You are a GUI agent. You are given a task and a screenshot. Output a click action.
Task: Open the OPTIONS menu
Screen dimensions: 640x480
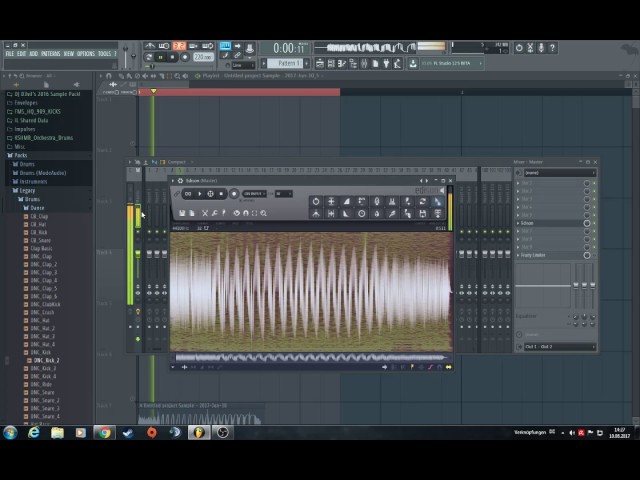pyautogui.click(x=86, y=54)
